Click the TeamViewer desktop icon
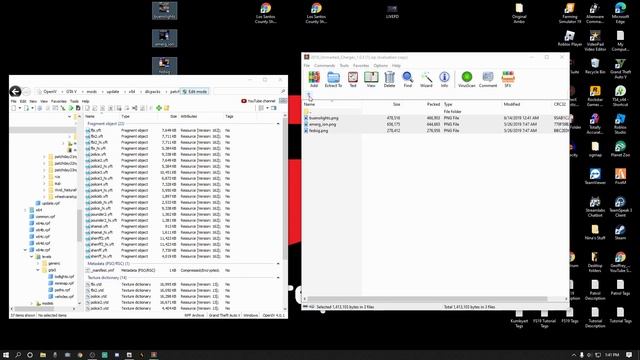 (595, 177)
